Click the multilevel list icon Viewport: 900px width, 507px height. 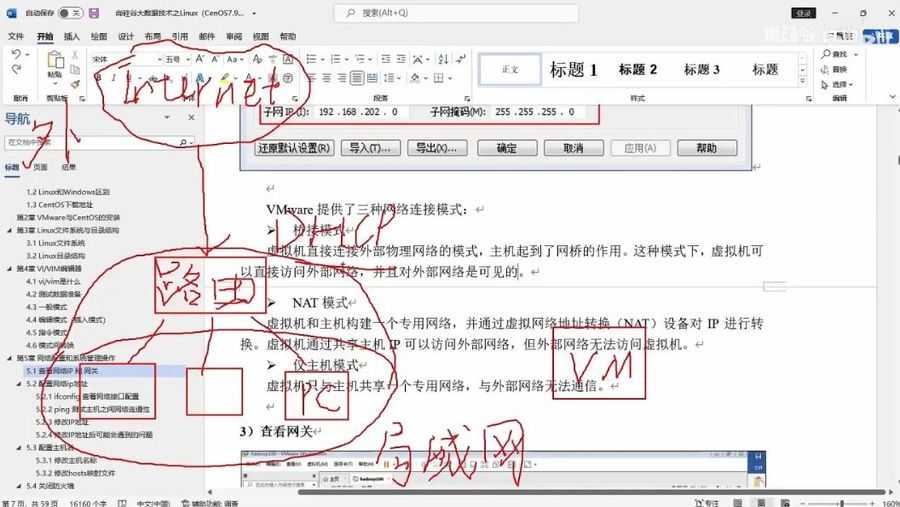point(360,59)
